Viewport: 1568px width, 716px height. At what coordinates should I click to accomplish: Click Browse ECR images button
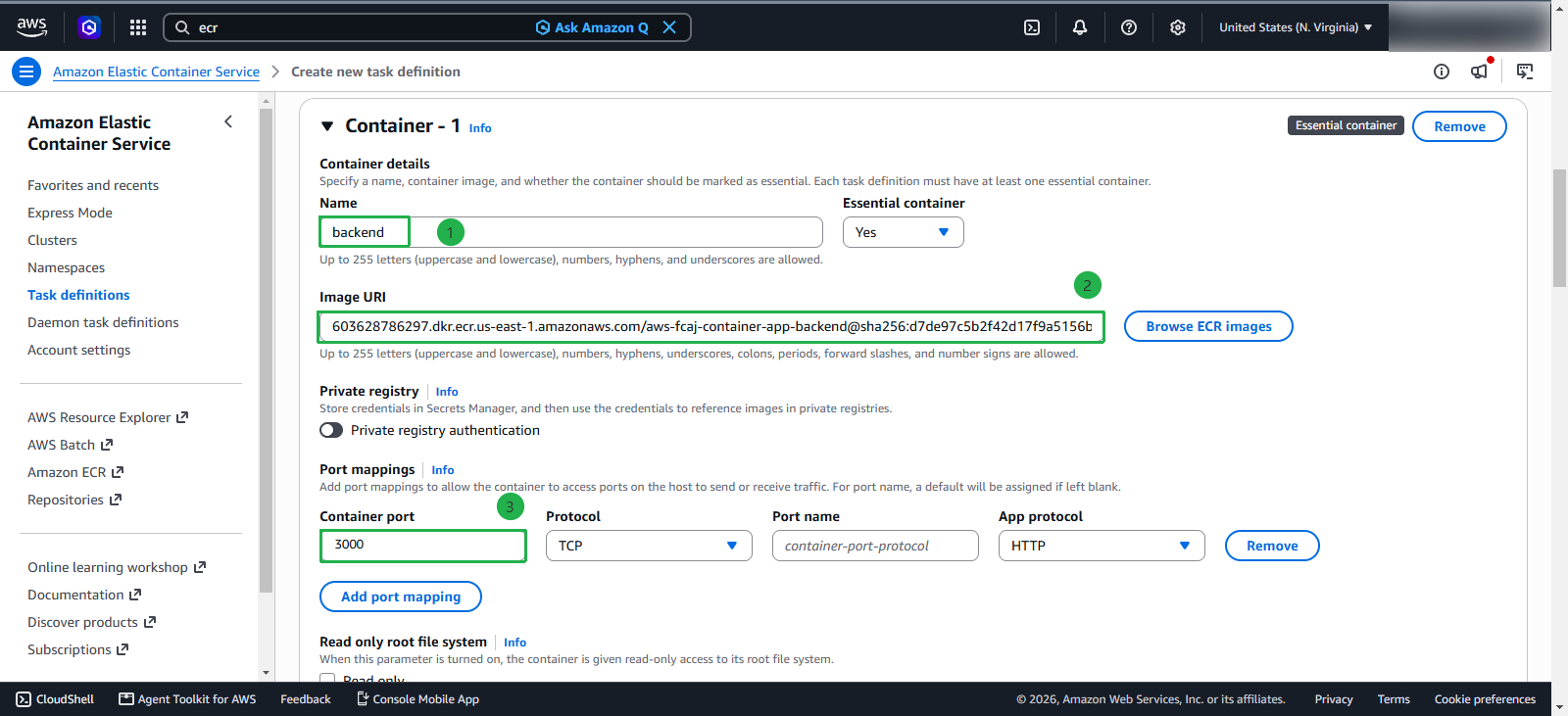point(1208,326)
